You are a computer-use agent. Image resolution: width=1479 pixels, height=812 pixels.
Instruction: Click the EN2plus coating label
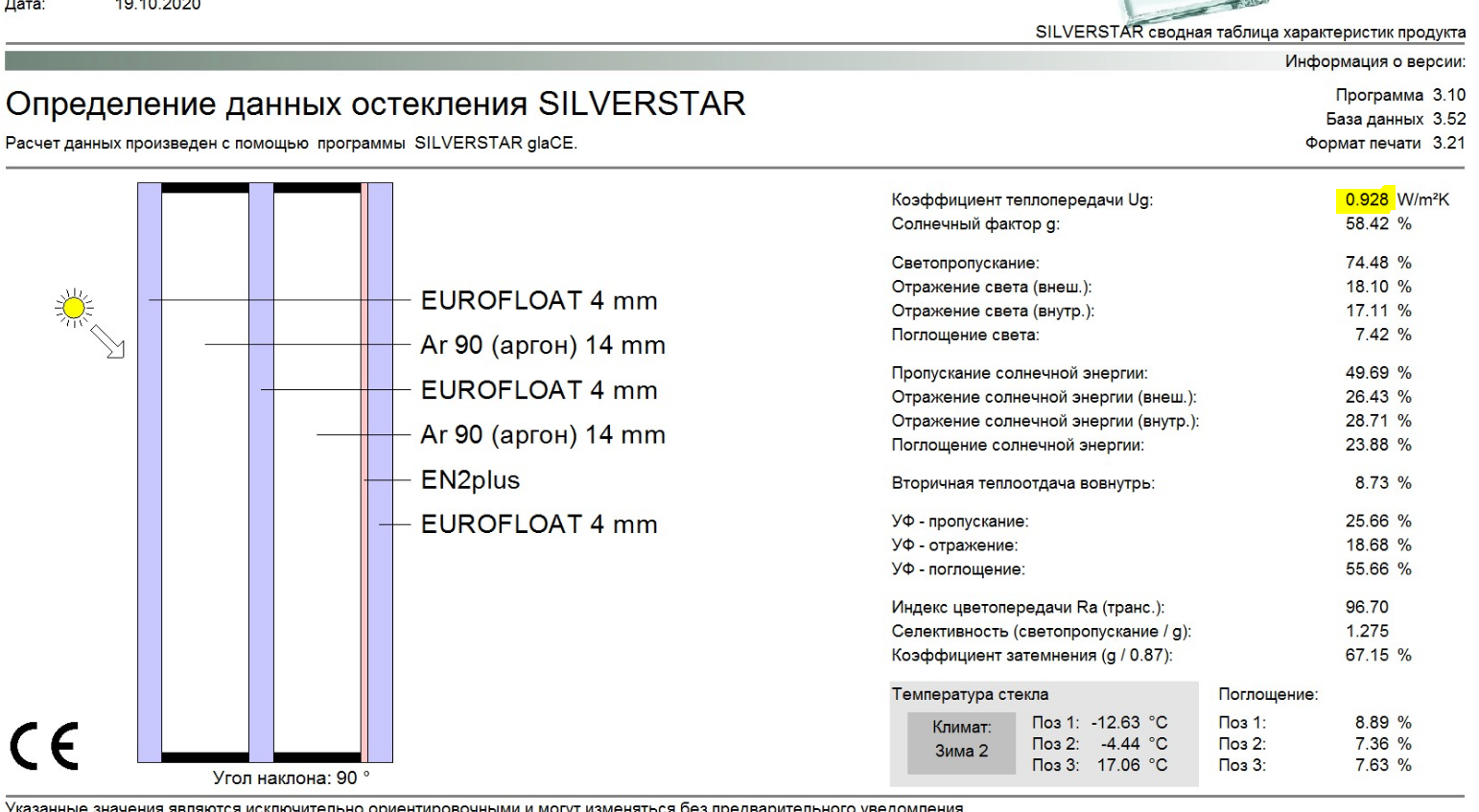(x=470, y=479)
